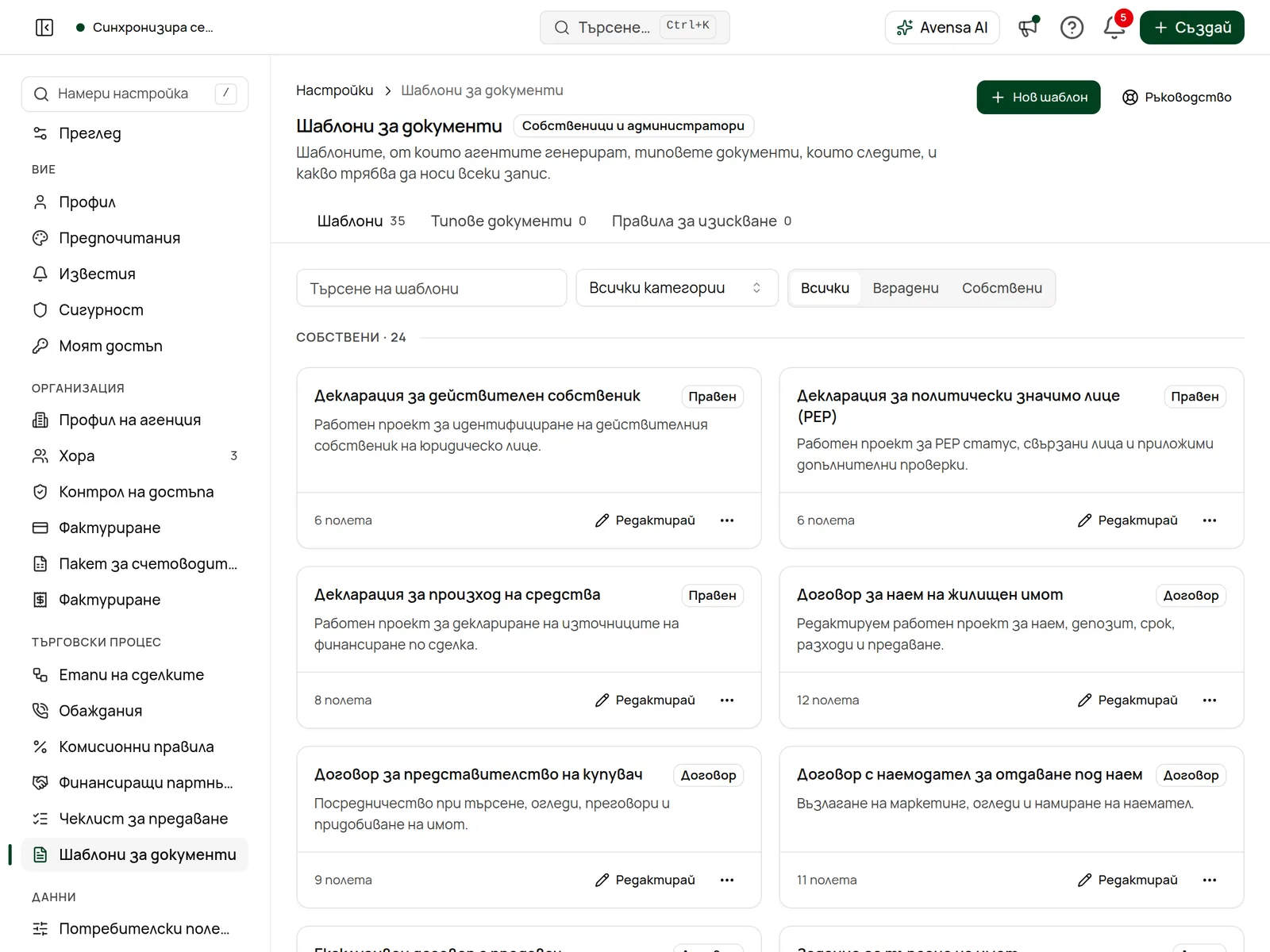Select the Вградени filter segment
This screenshot has width=1270, height=952.
[906, 288]
